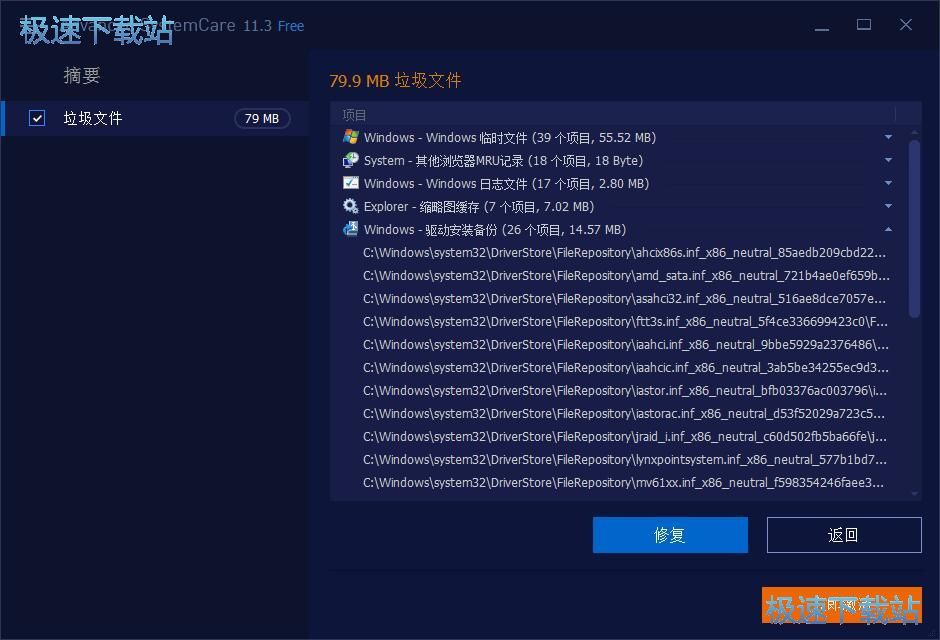Screen dimensions: 940x640
Task: Close the SystemCare window
Action: 906,25
